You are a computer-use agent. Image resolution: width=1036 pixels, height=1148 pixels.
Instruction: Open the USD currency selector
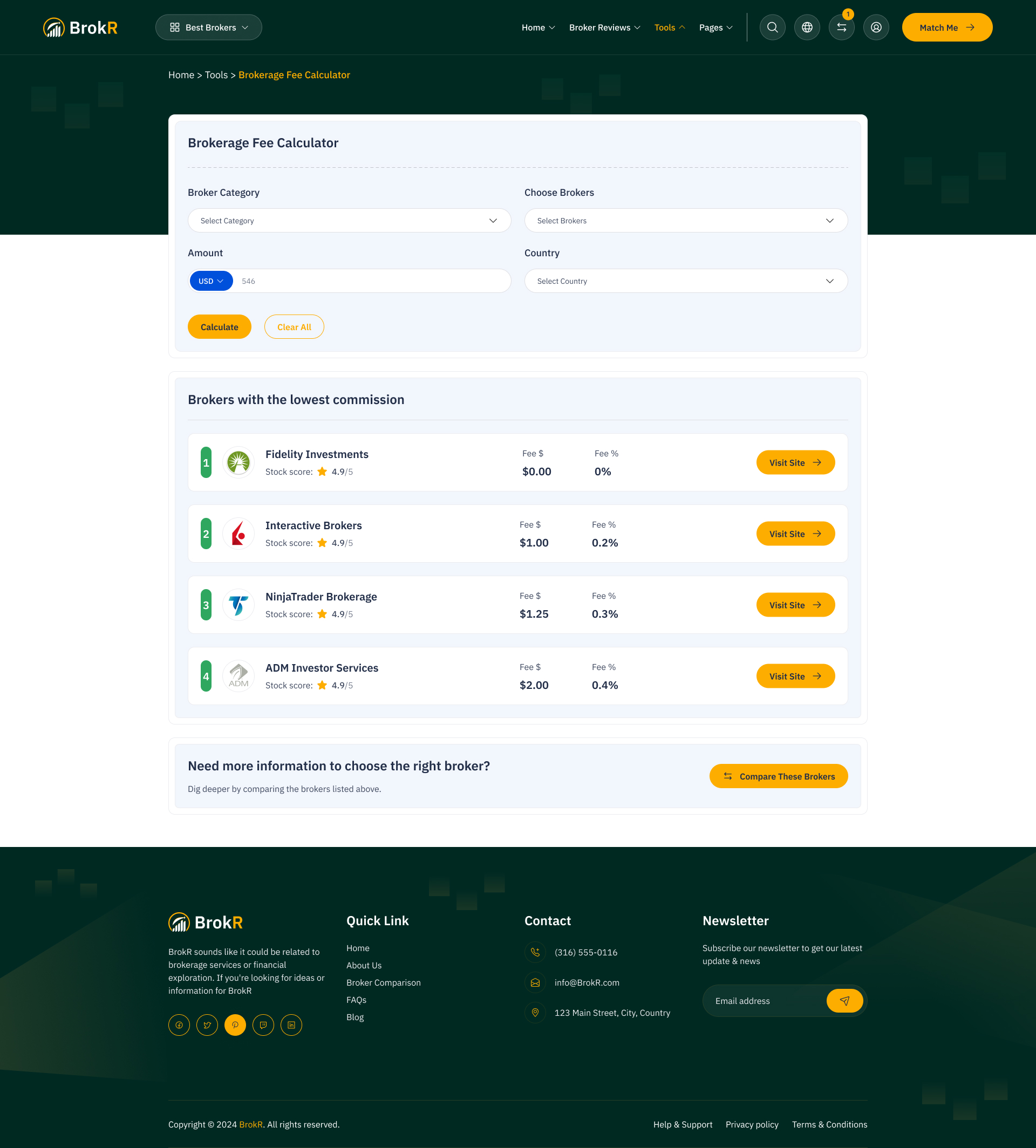tap(210, 281)
